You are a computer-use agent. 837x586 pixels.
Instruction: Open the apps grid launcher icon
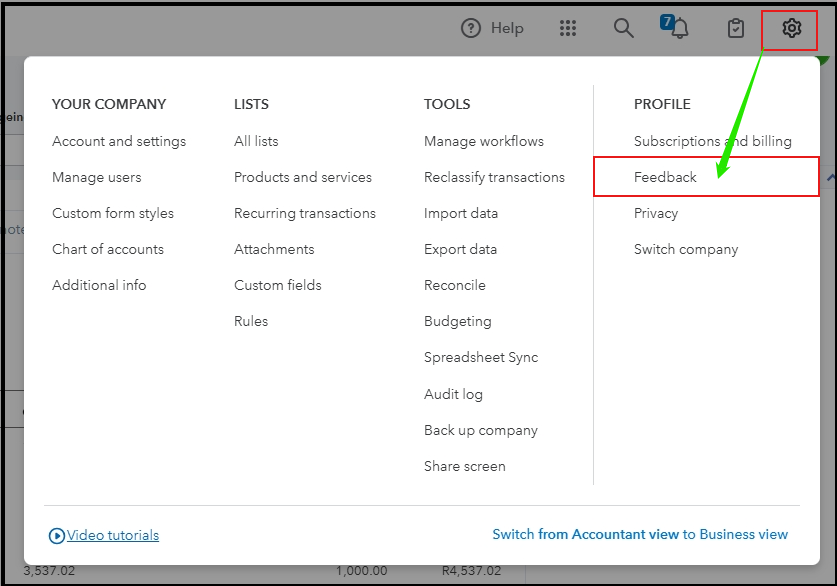point(568,28)
